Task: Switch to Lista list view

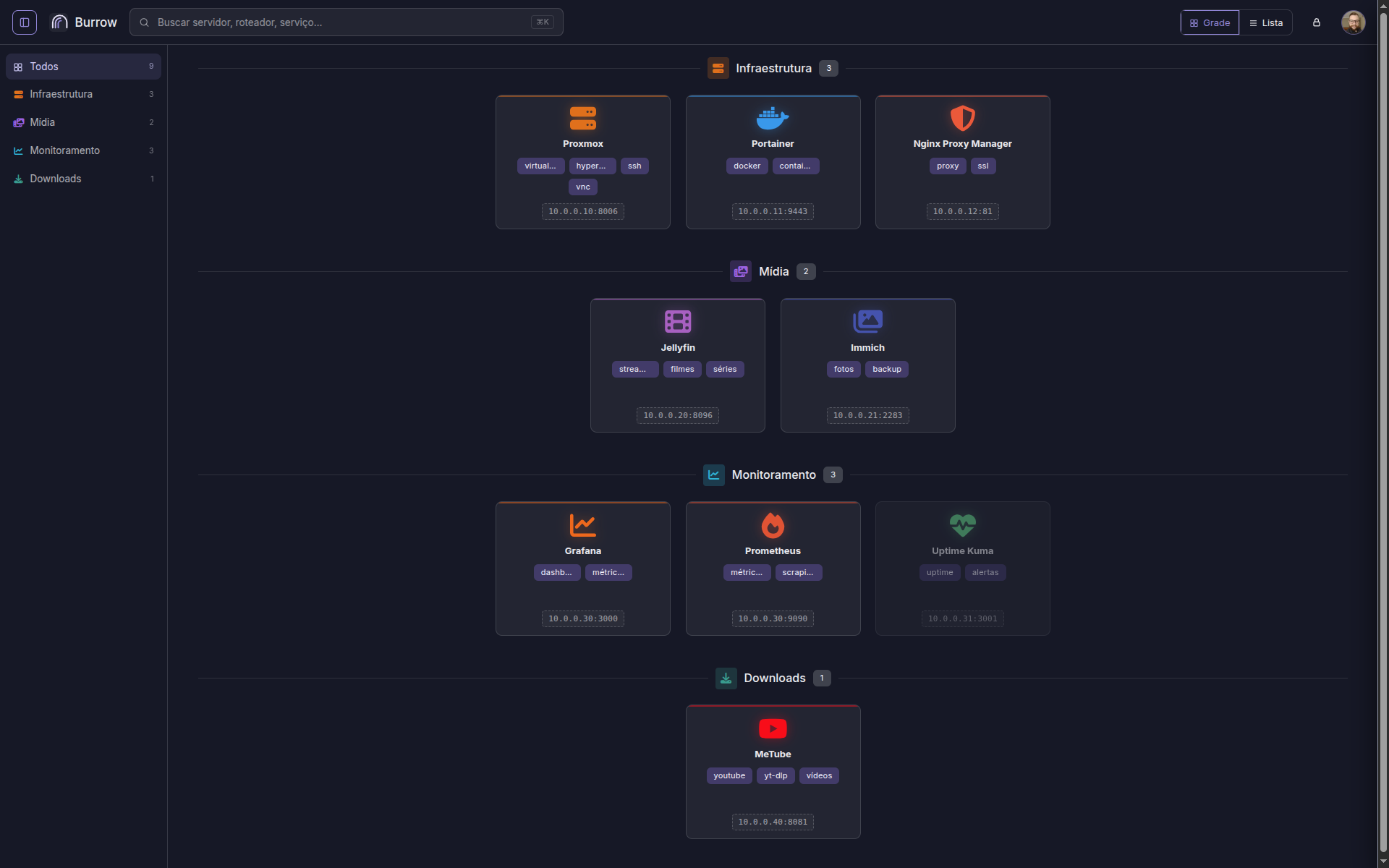Action: click(1266, 22)
